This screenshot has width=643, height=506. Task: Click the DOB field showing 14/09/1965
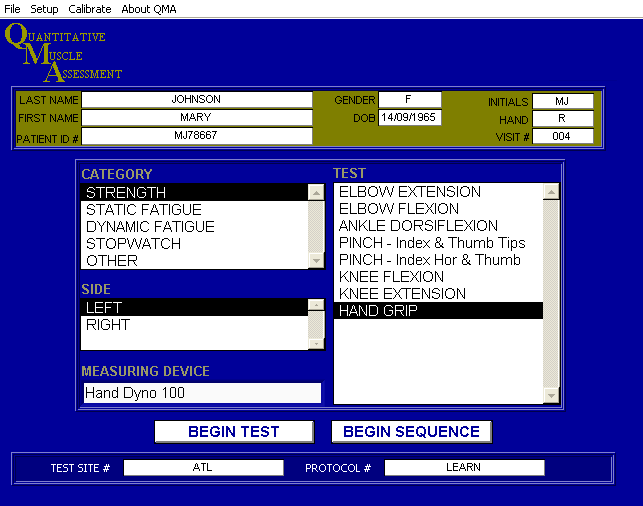[x=409, y=118]
